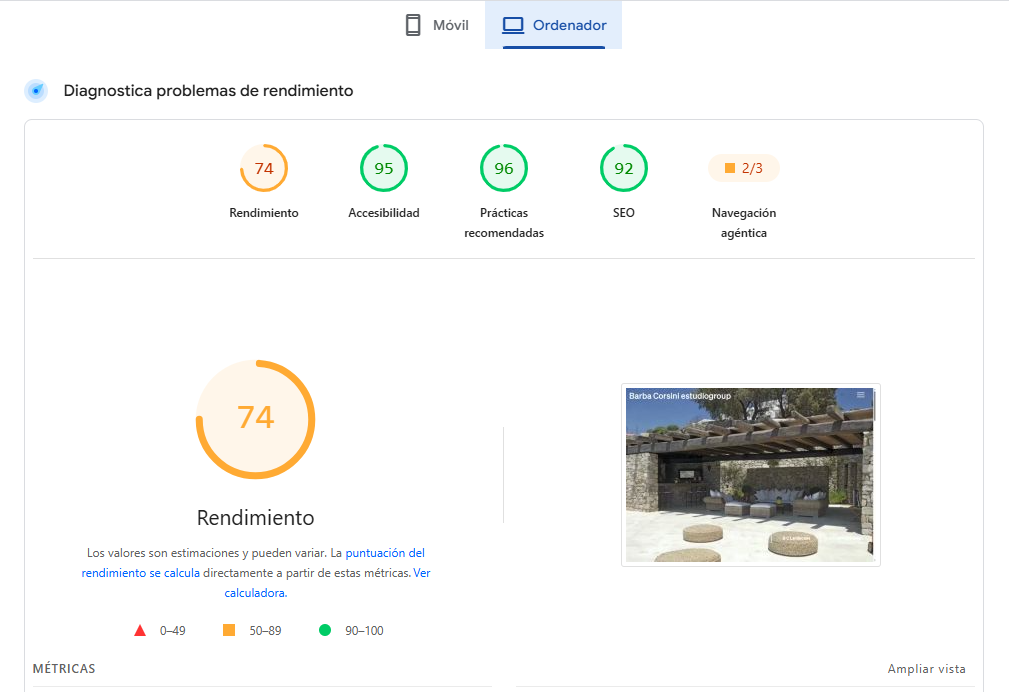This screenshot has width=1009, height=692.
Task: Click the '0–49' legend text
Action: point(172,631)
